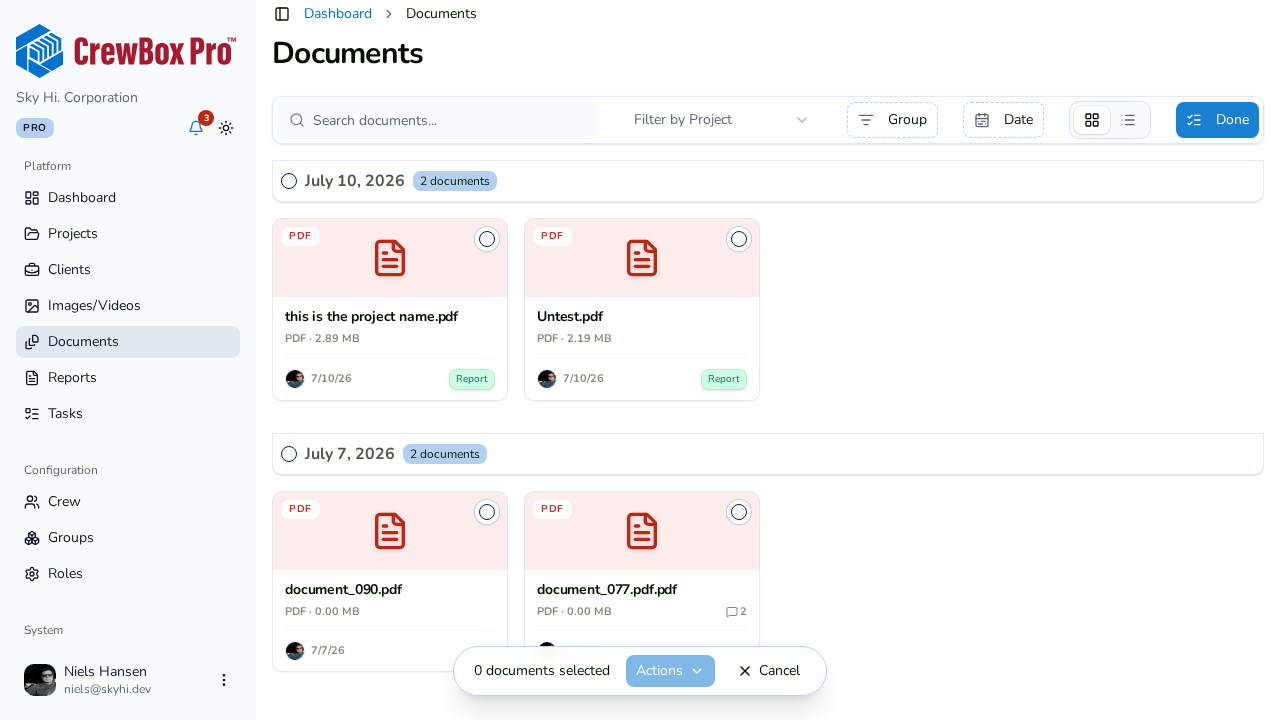Tick the checkbox on document_090.pdf card

(x=487, y=512)
